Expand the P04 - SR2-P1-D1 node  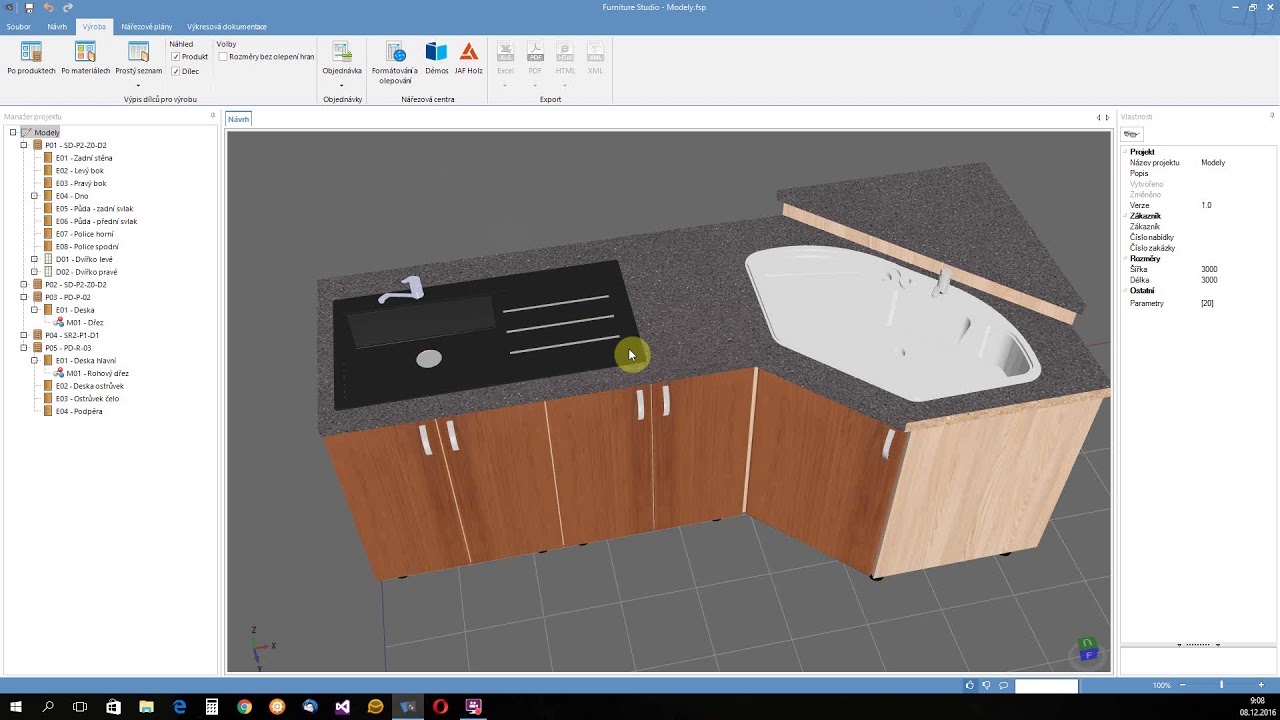24,335
